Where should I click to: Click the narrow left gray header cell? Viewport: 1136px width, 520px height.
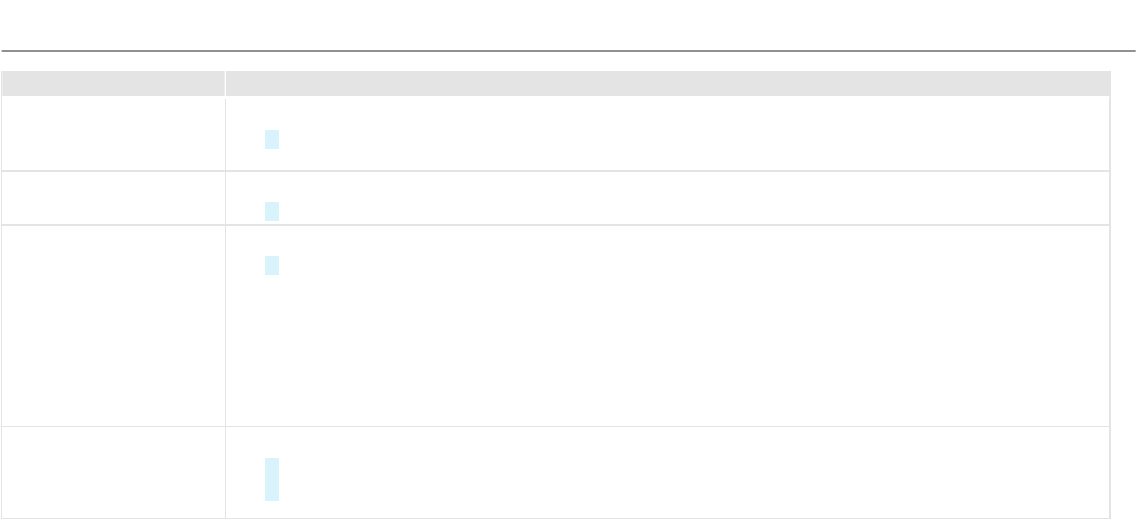click(112, 83)
